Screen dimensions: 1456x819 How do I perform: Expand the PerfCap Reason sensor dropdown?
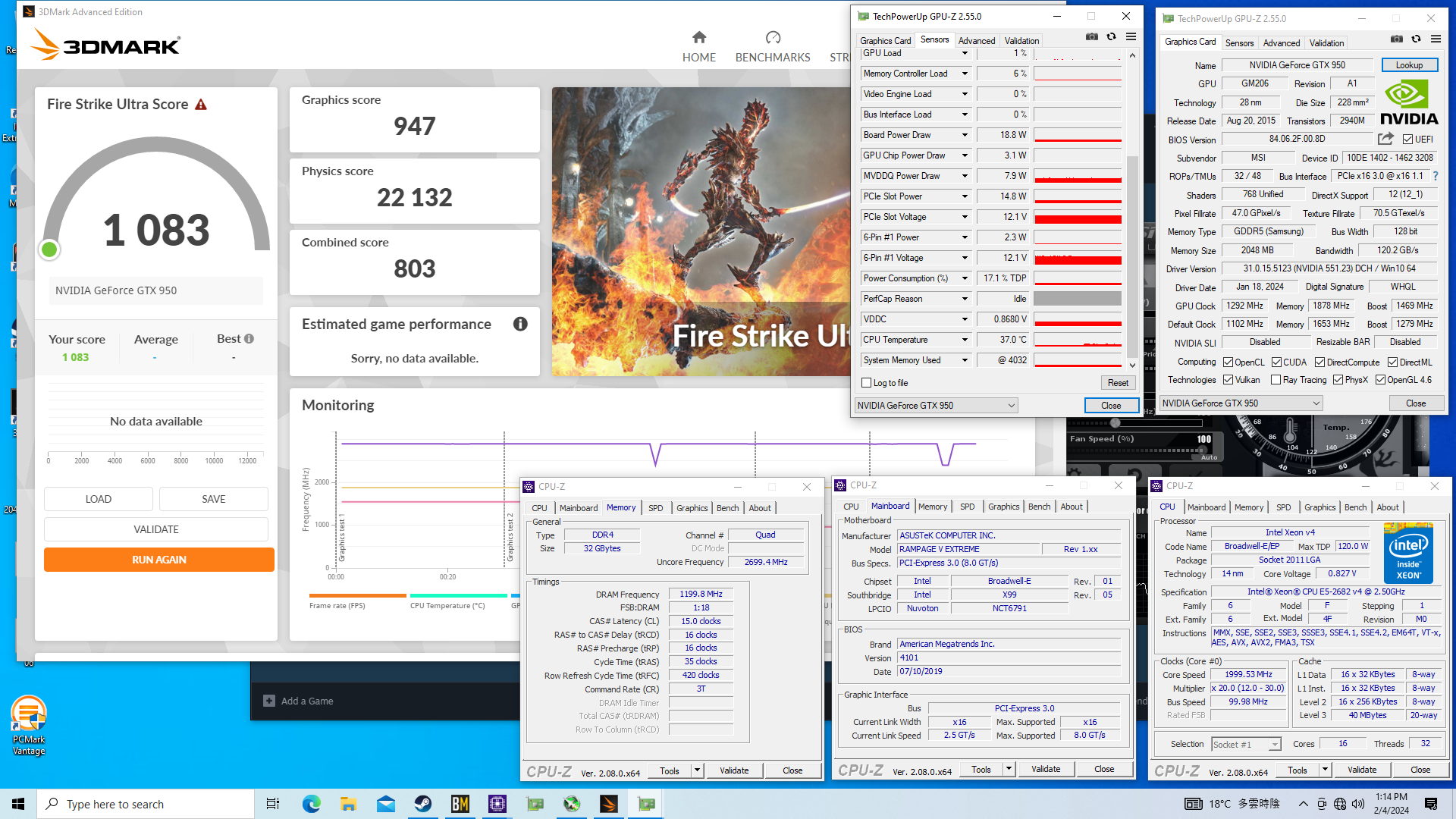click(965, 299)
